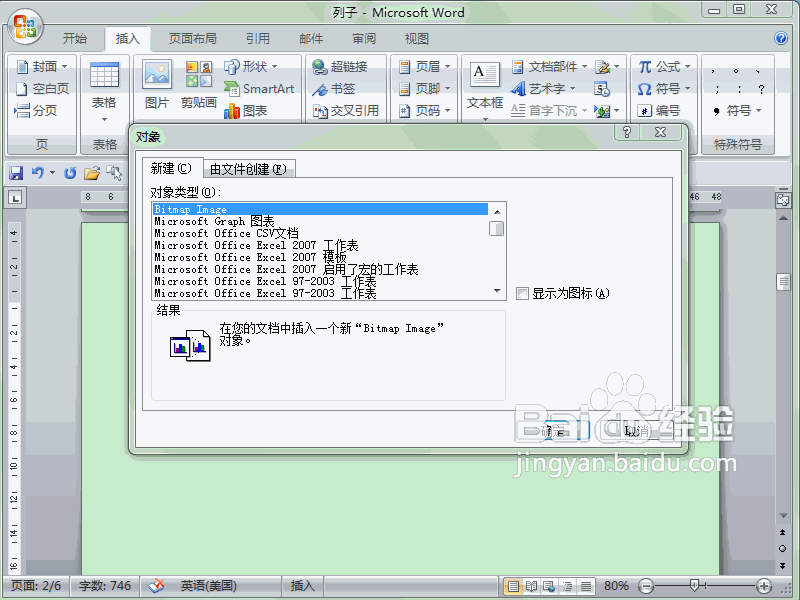The height and width of the screenshot is (600, 800).
Task: Click the object type list scrollbar thumb
Action: pyautogui.click(x=496, y=229)
